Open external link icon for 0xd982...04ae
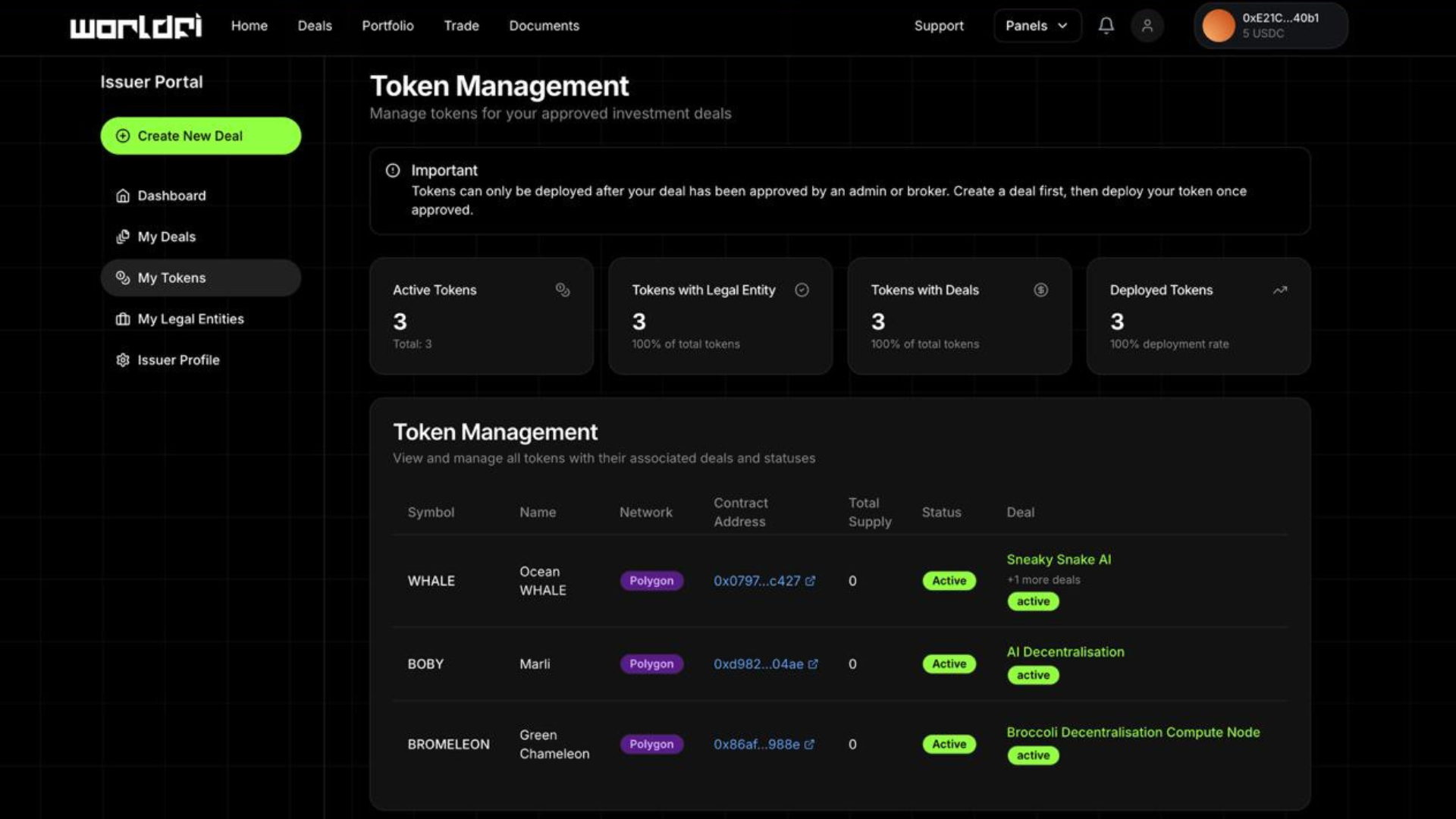Screen dimensions: 1456x819 [813, 664]
